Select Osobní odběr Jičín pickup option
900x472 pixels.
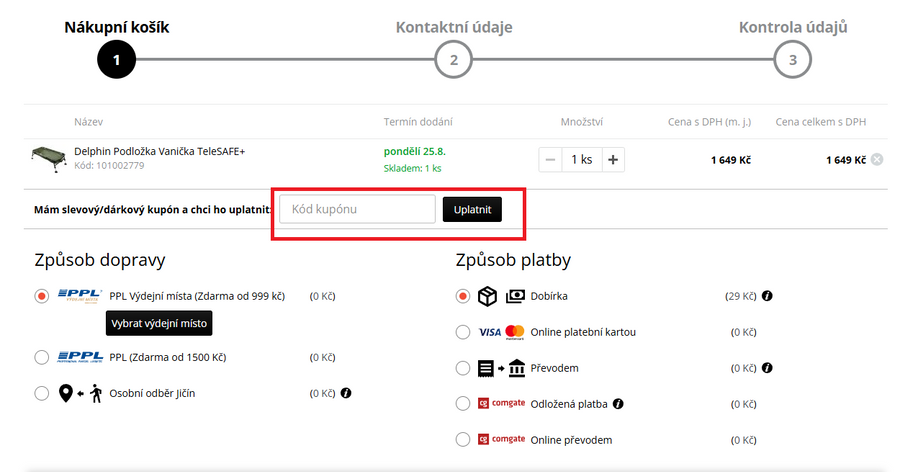[41, 393]
